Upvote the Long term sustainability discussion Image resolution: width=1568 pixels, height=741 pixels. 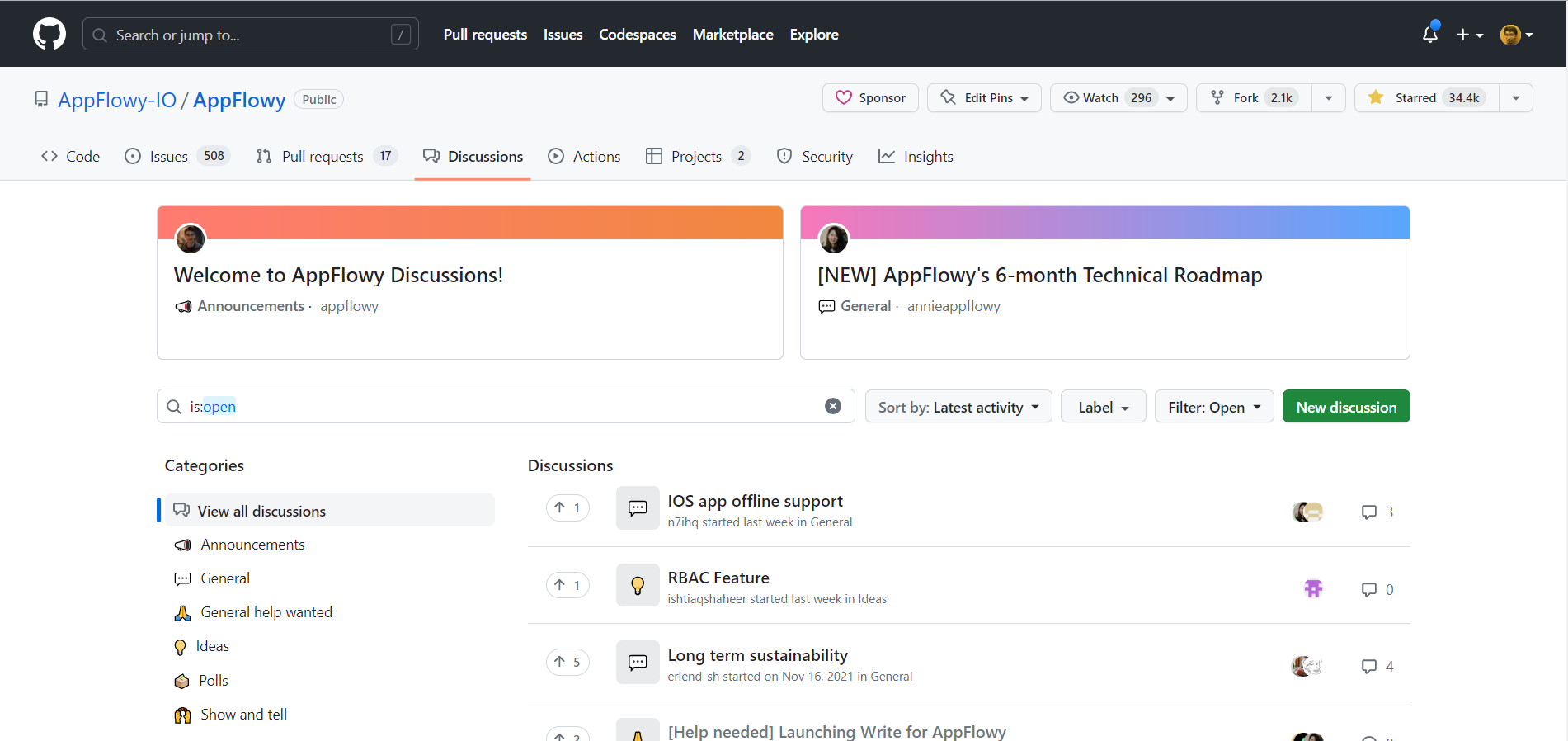pos(567,662)
